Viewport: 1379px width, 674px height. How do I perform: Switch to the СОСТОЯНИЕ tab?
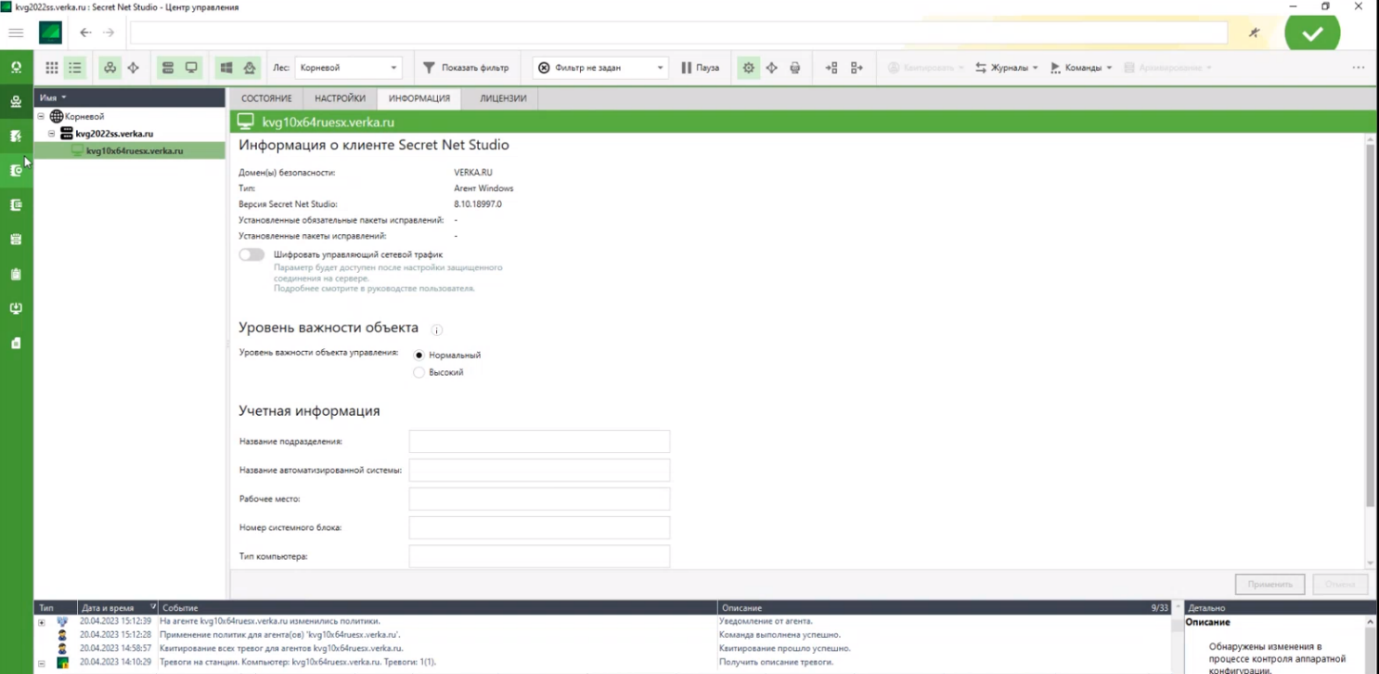[x=266, y=98]
